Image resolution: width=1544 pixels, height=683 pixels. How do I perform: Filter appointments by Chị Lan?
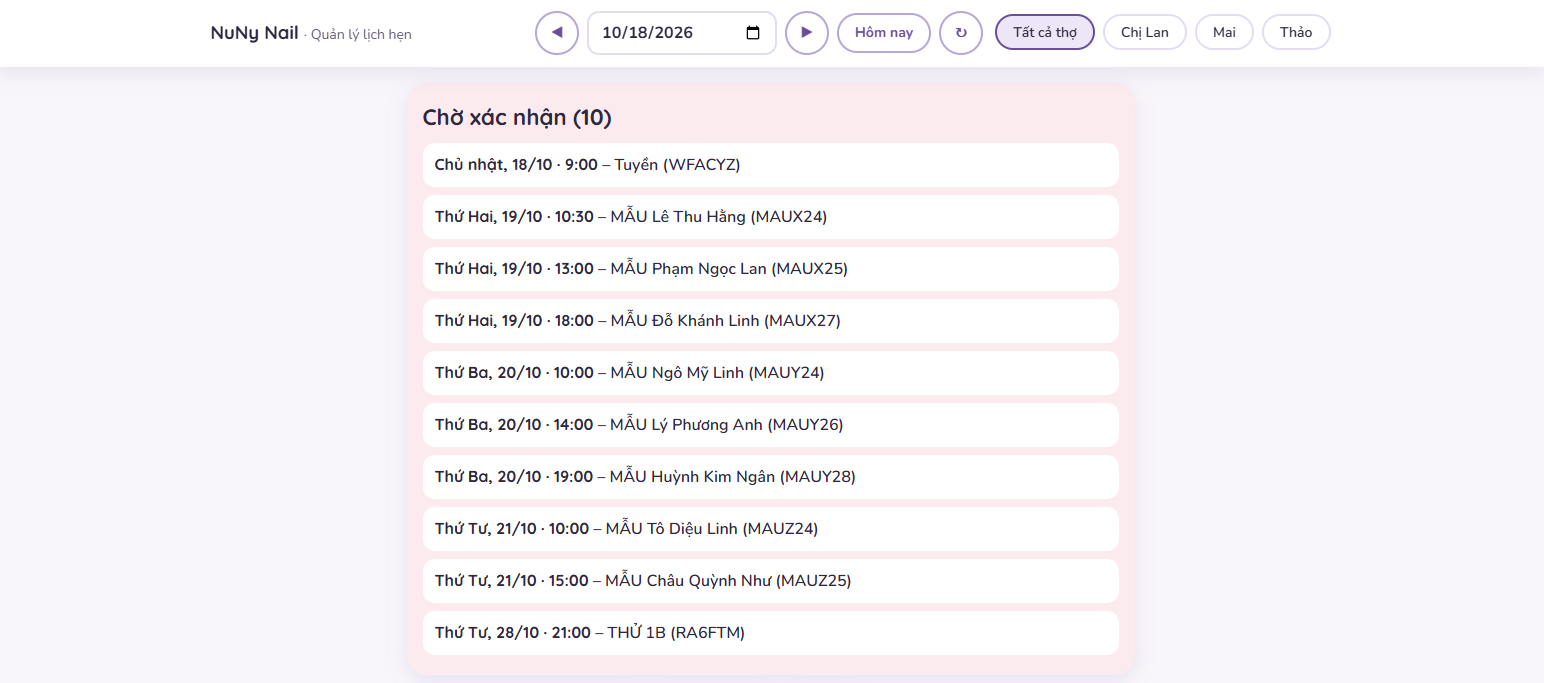[1145, 32]
